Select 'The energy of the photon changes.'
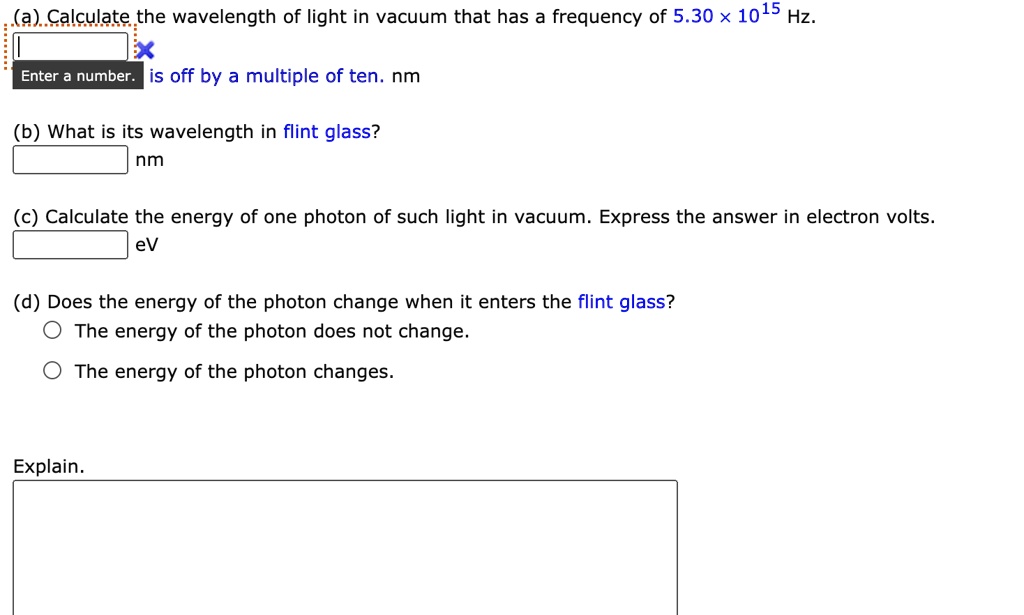Viewport: 1024px width, 615px height. click(x=52, y=371)
